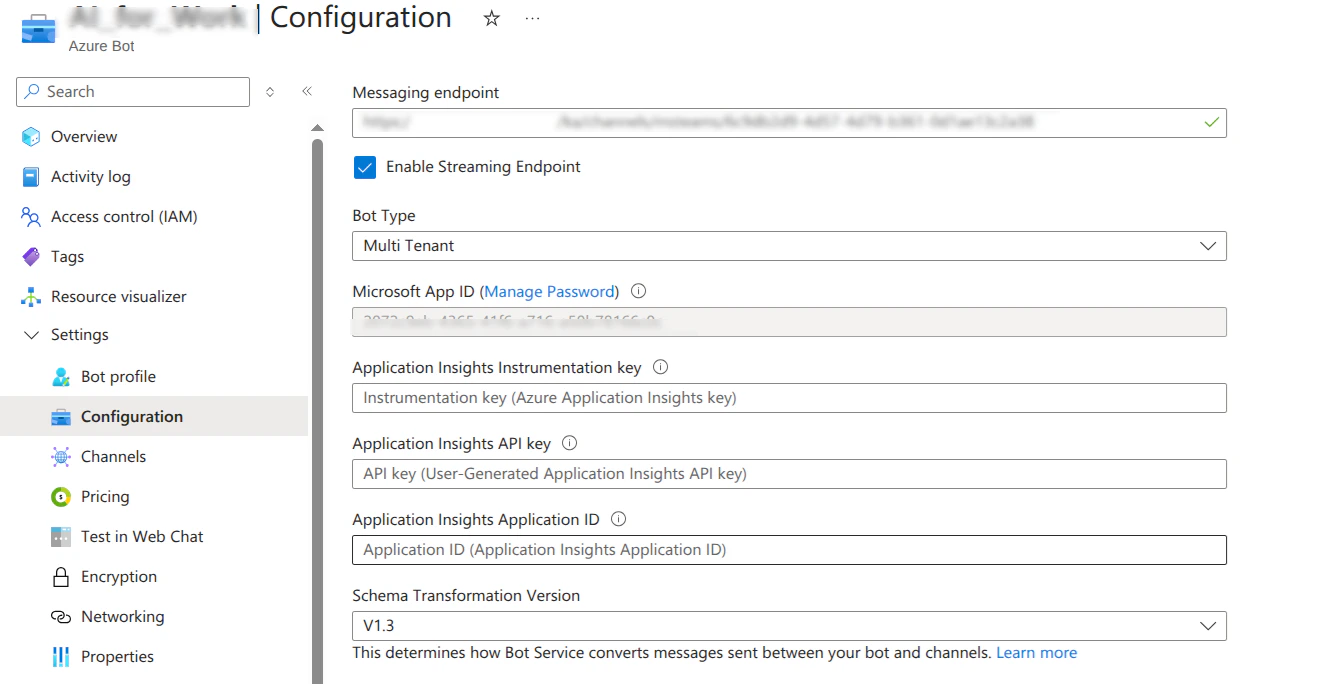Viewport: 1325px width, 684px height.
Task: Click the Access control (IAM) people icon
Action: tap(31, 217)
